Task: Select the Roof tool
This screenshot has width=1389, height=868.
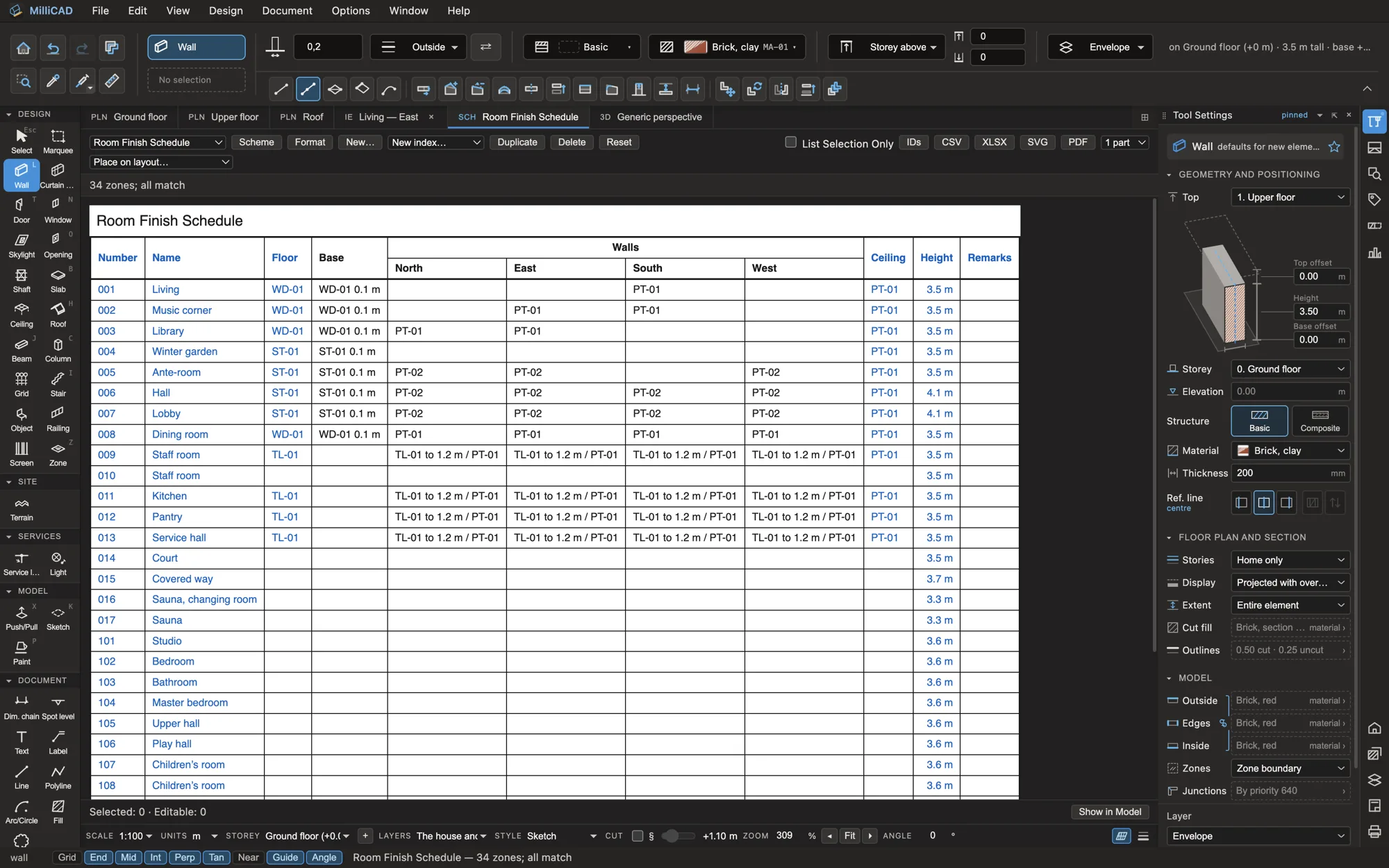Action: [x=58, y=315]
